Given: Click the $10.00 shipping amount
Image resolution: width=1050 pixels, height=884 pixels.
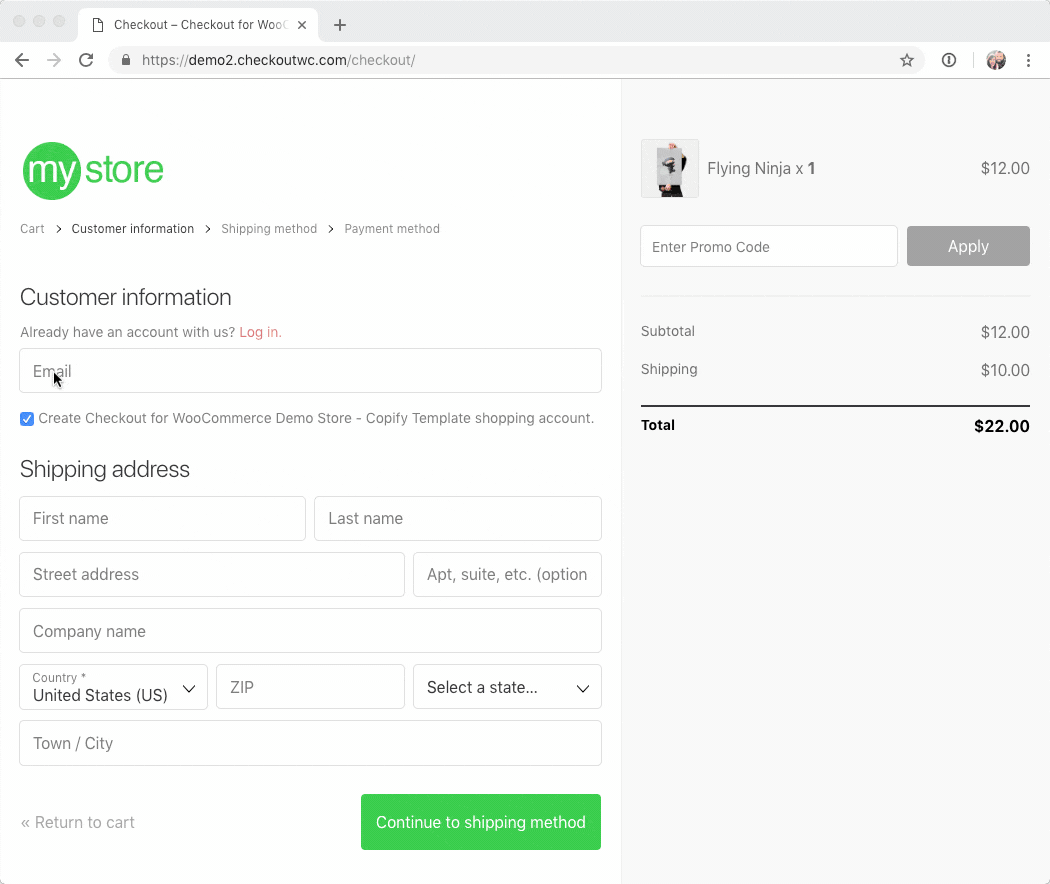Looking at the screenshot, I should (x=1005, y=370).
